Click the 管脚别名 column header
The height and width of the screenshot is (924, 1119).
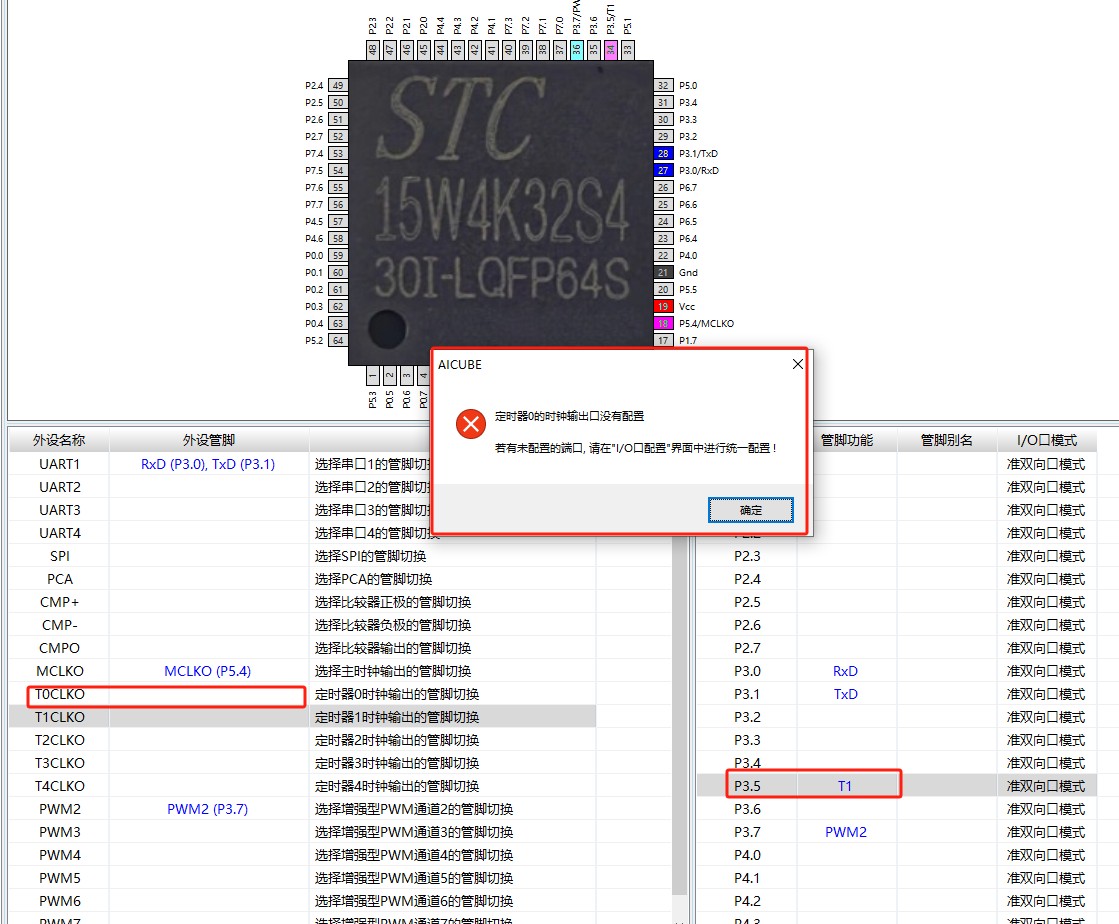tap(946, 440)
